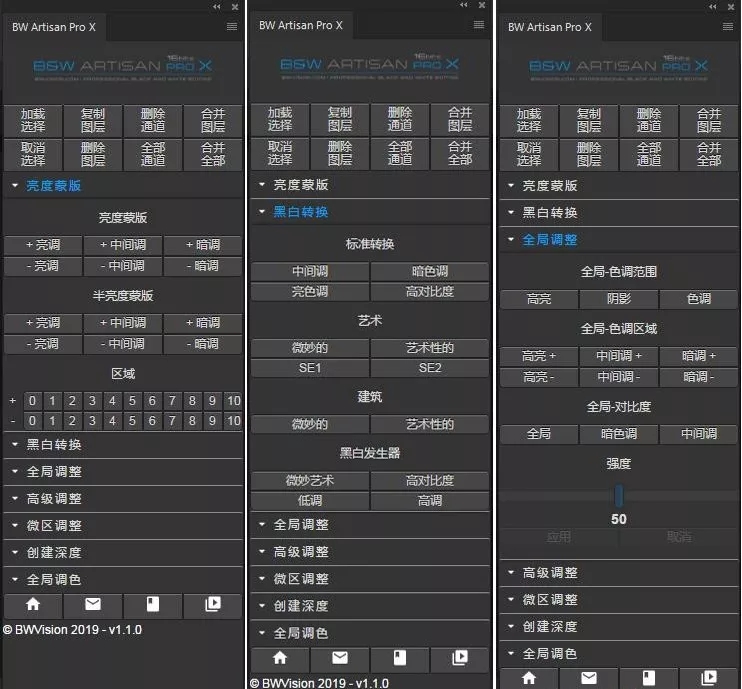742x689 pixels.
Task: Click the video play icon in the middle panel
Action: pos(459,657)
